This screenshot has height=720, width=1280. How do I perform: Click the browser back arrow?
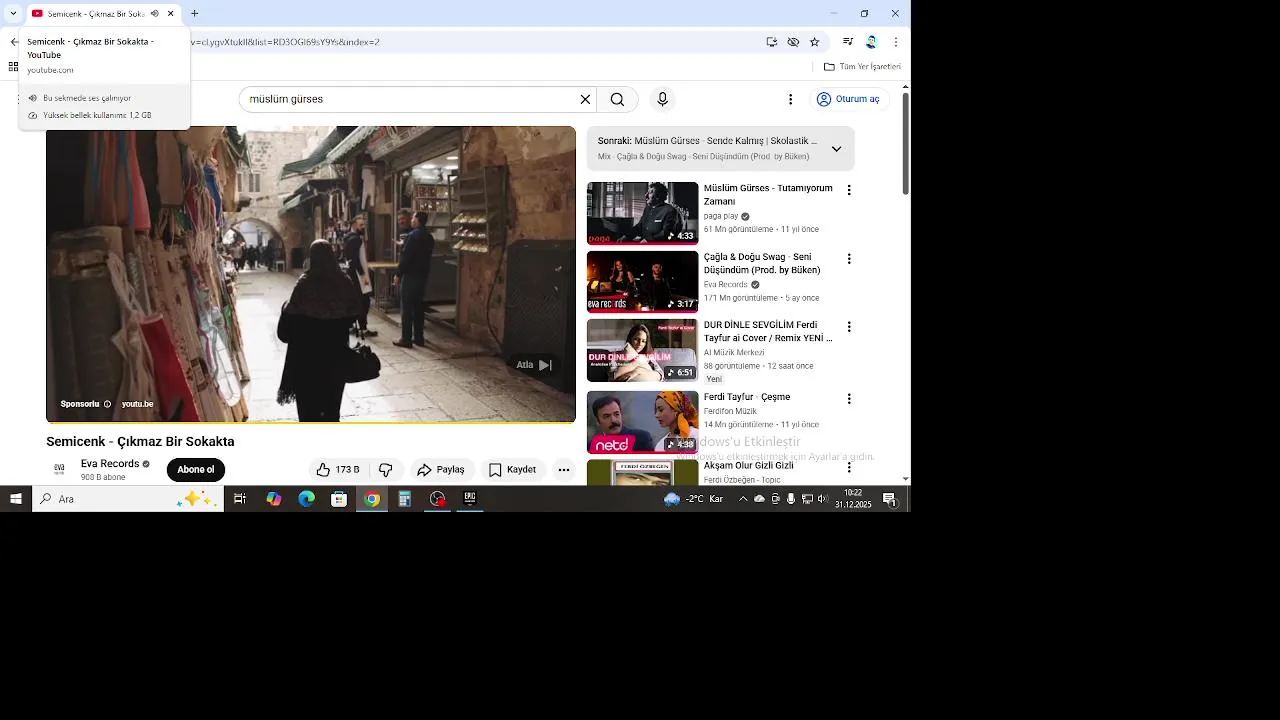(x=13, y=42)
